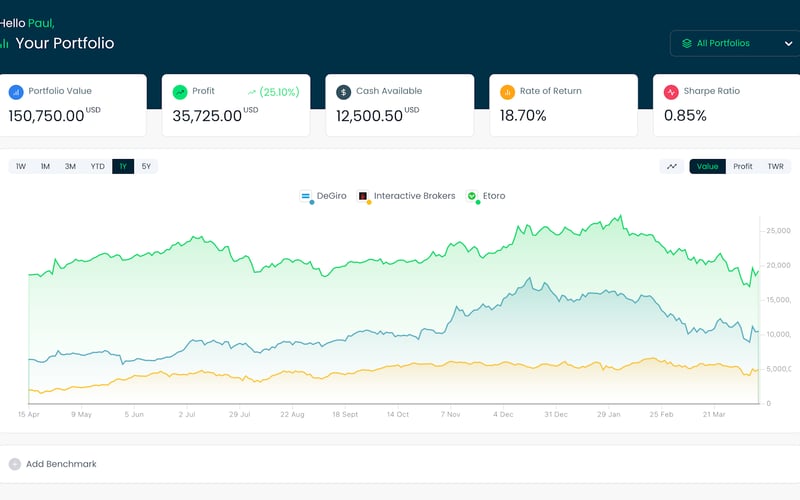800x500 pixels.
Task: Open the All Portfolios dropdown
Action: click(x=735, y=43)
